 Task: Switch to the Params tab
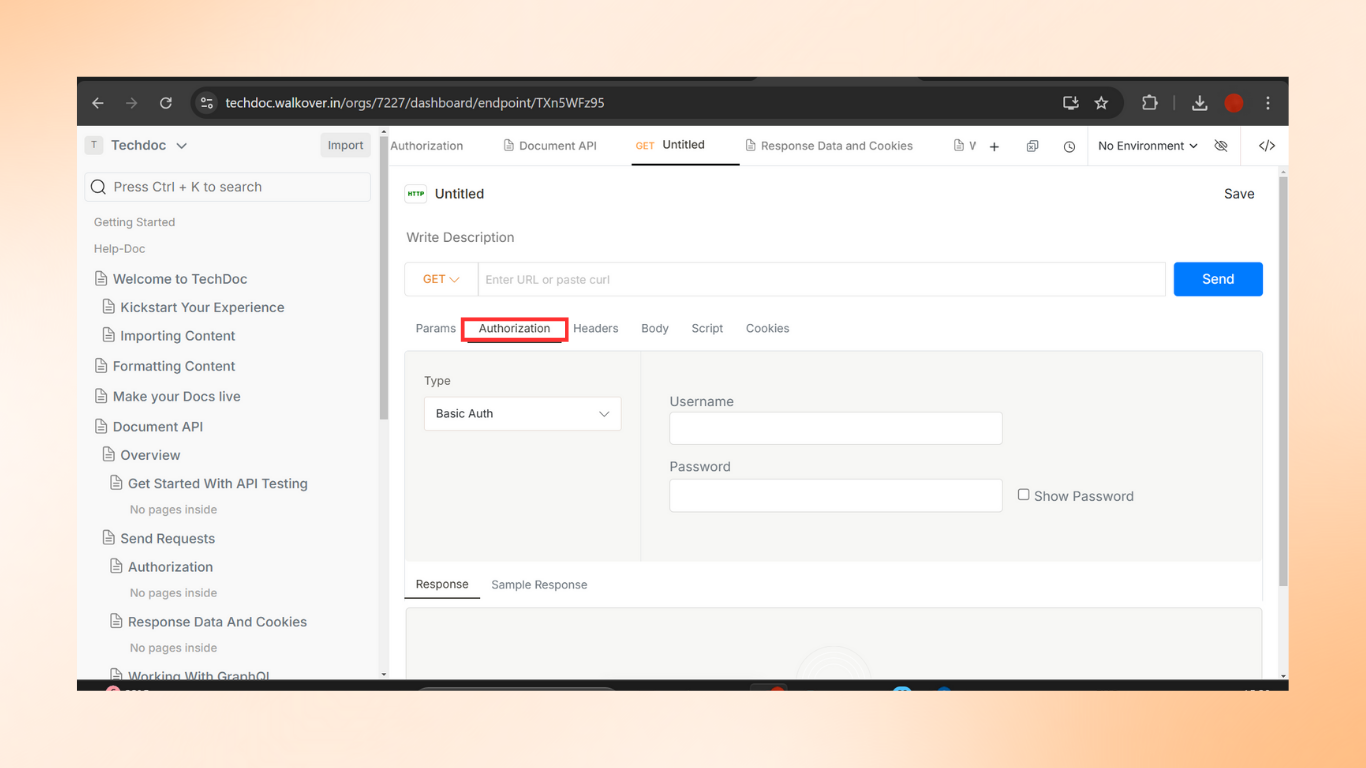coord(436,328)
